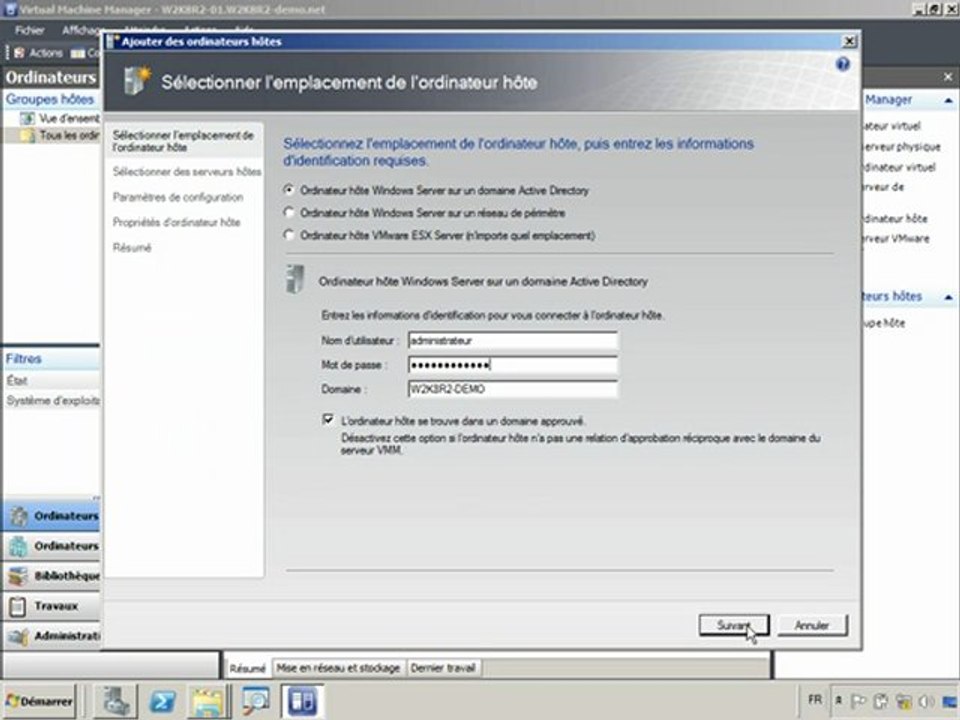
Task: Open the Travaux navigation pane
Action: pos(51,606)
